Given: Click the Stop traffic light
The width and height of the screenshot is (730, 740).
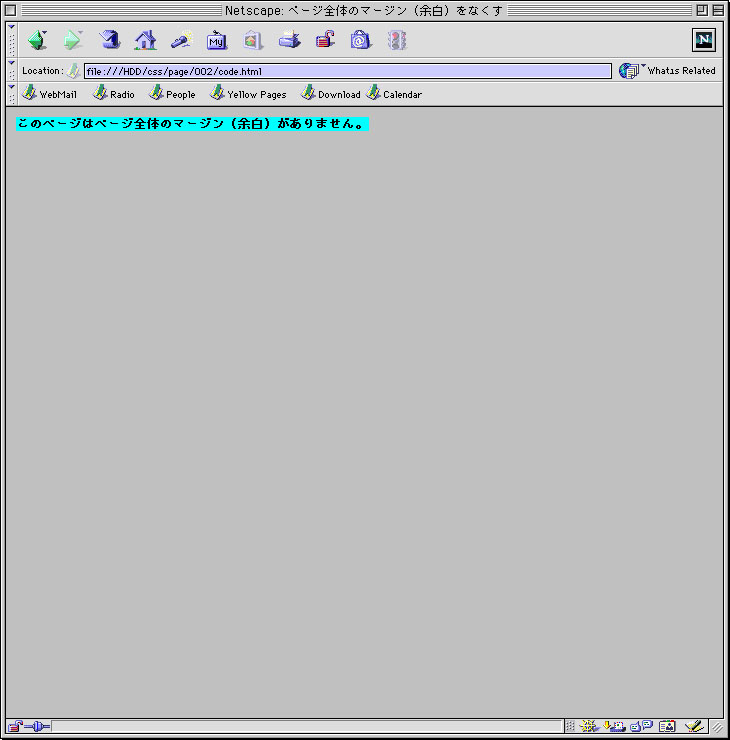Looking at the screenshot, I should coord(397,40).
